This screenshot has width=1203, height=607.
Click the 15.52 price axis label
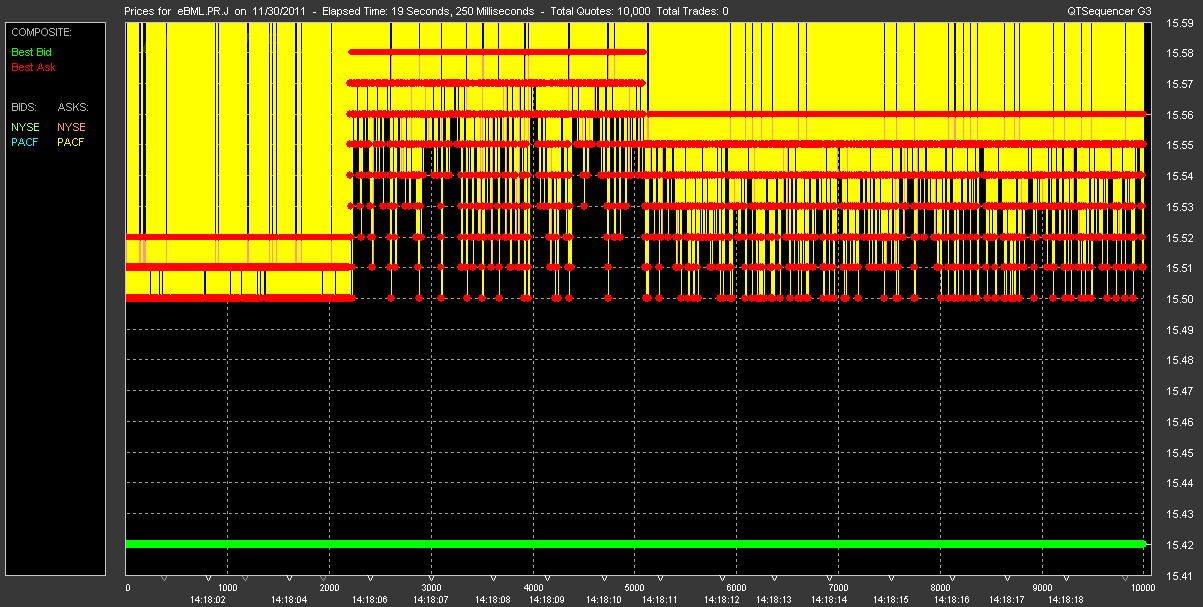point(1180,238)
